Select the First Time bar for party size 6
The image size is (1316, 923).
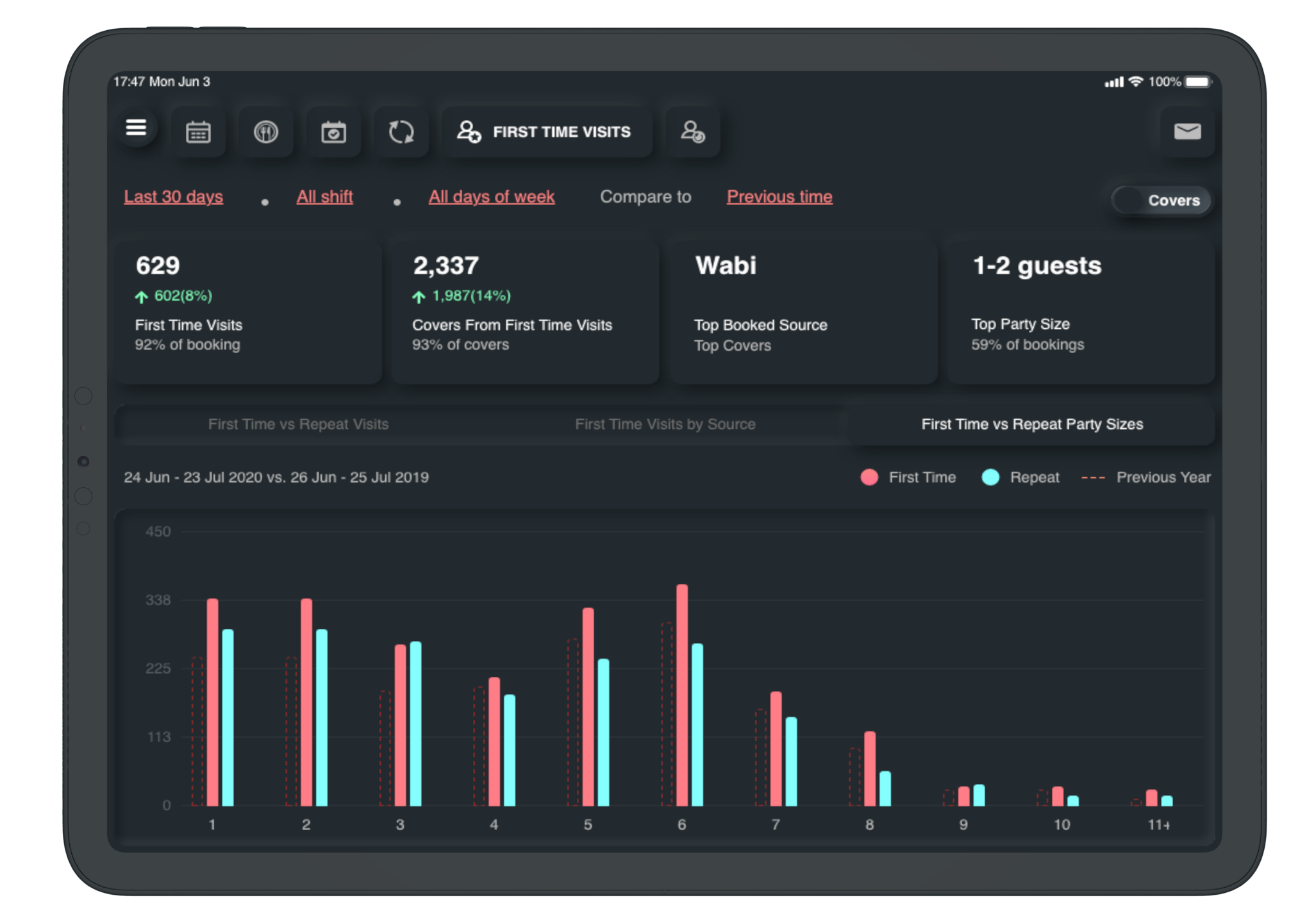point(682,695)
